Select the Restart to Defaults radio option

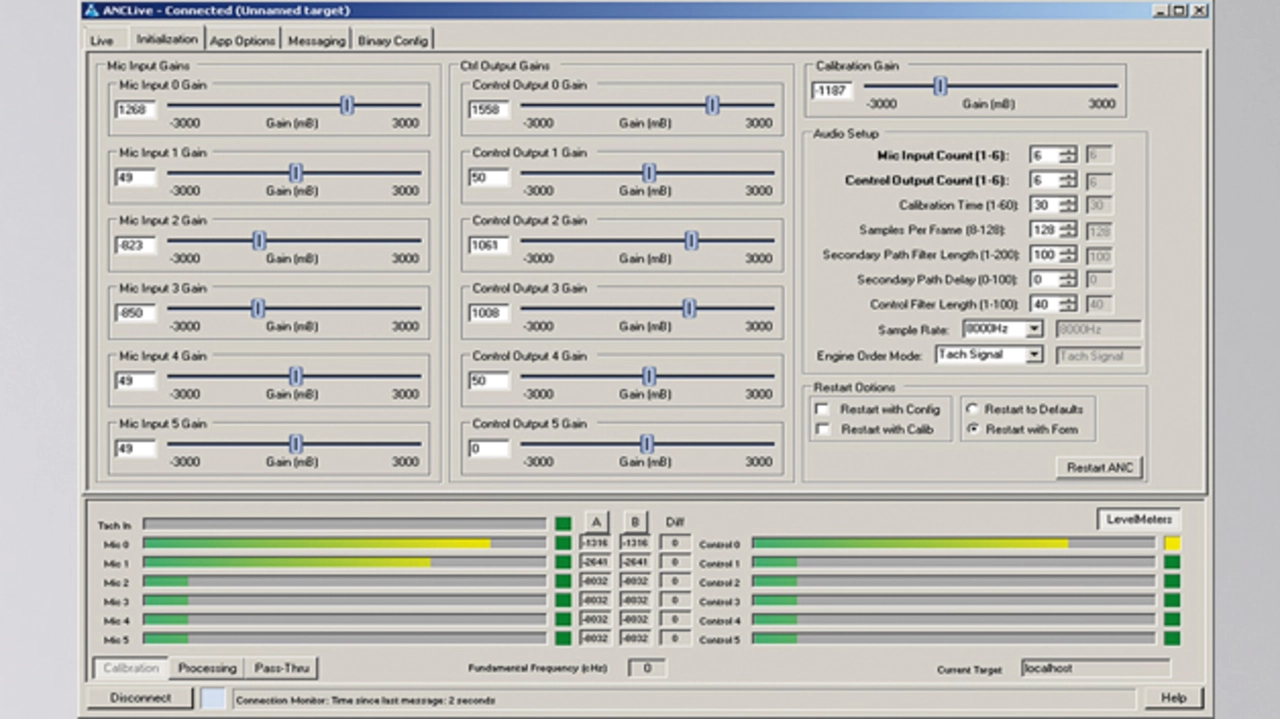click(972, 409)
